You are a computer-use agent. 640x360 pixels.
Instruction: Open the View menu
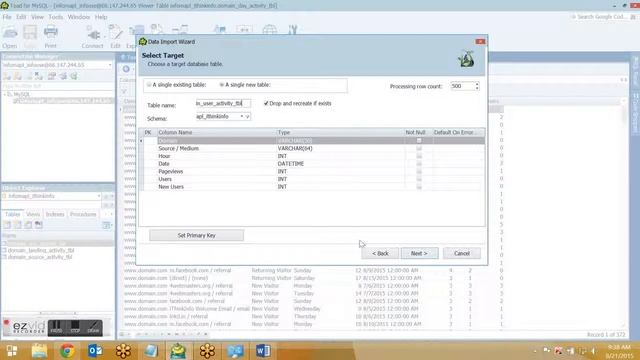click(x=37, y=17)
